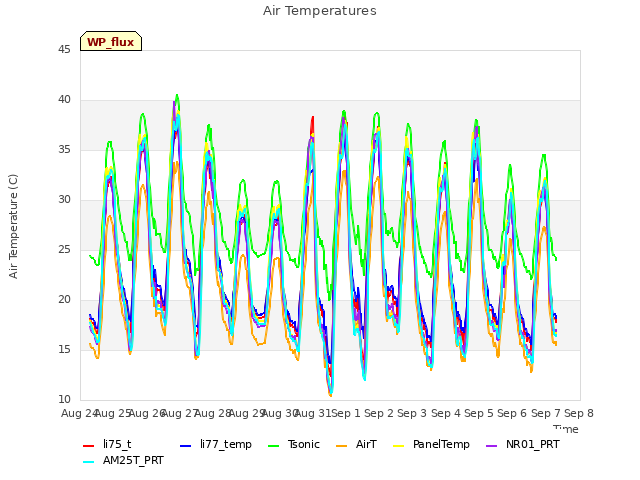Click the Sep 5 x-axis label

tap(479, 413)
